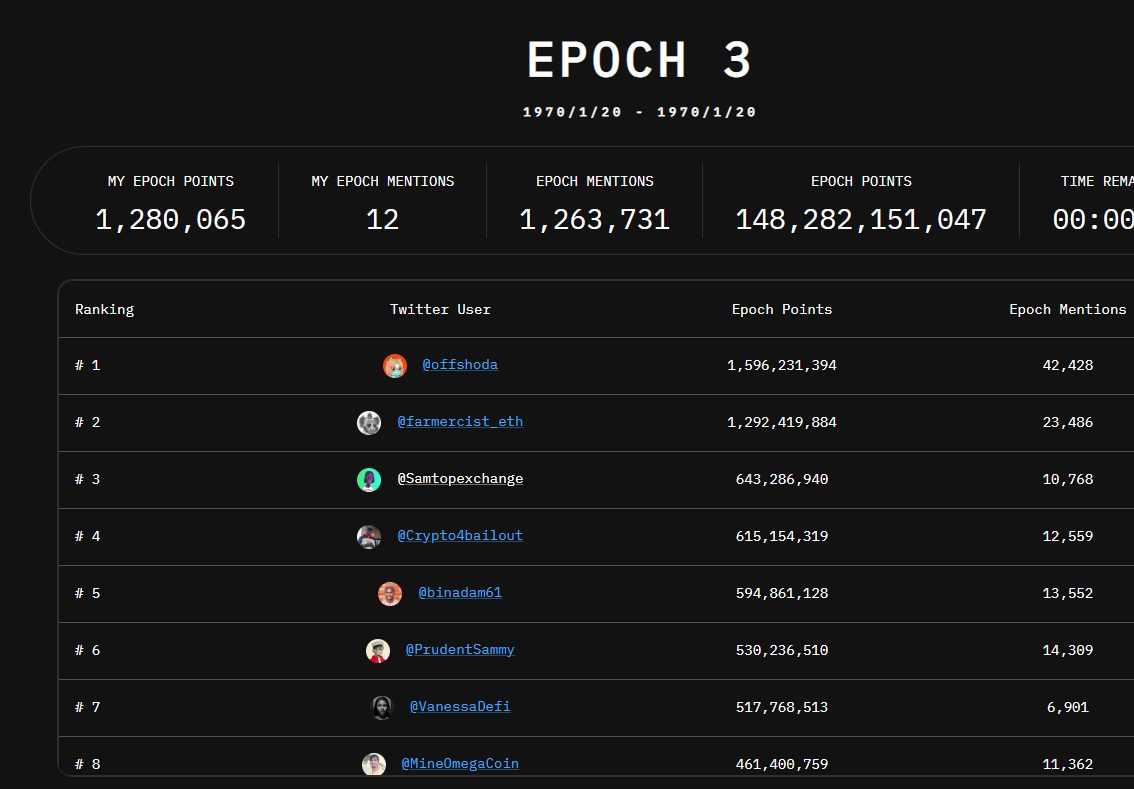
Task: Click the Twitter User column header
Action: 440,310
